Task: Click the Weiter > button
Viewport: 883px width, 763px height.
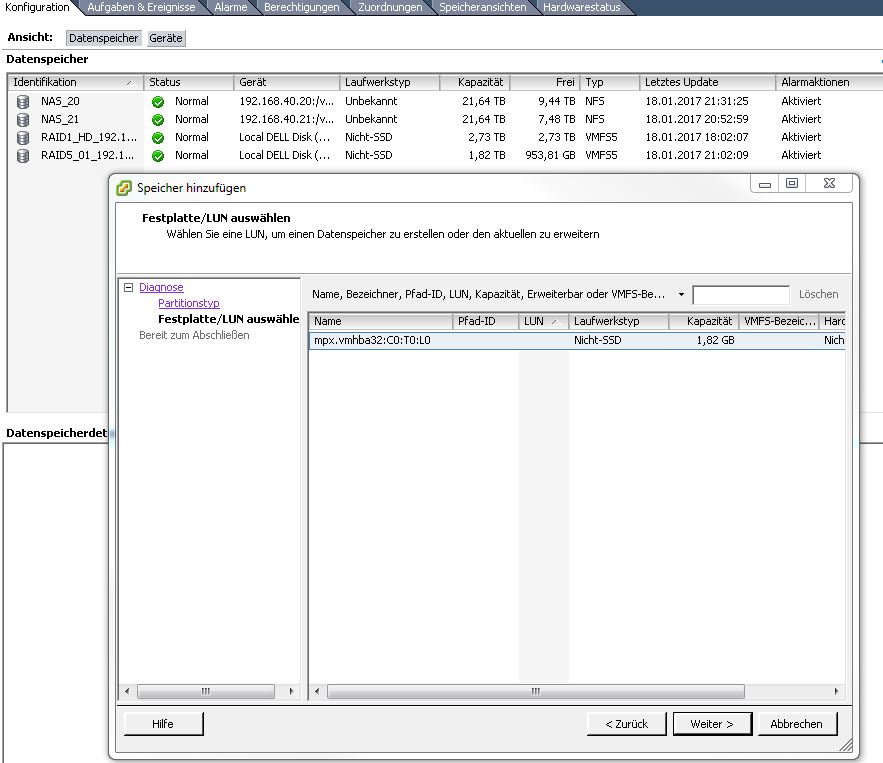Action: click(x=711, y=724)
